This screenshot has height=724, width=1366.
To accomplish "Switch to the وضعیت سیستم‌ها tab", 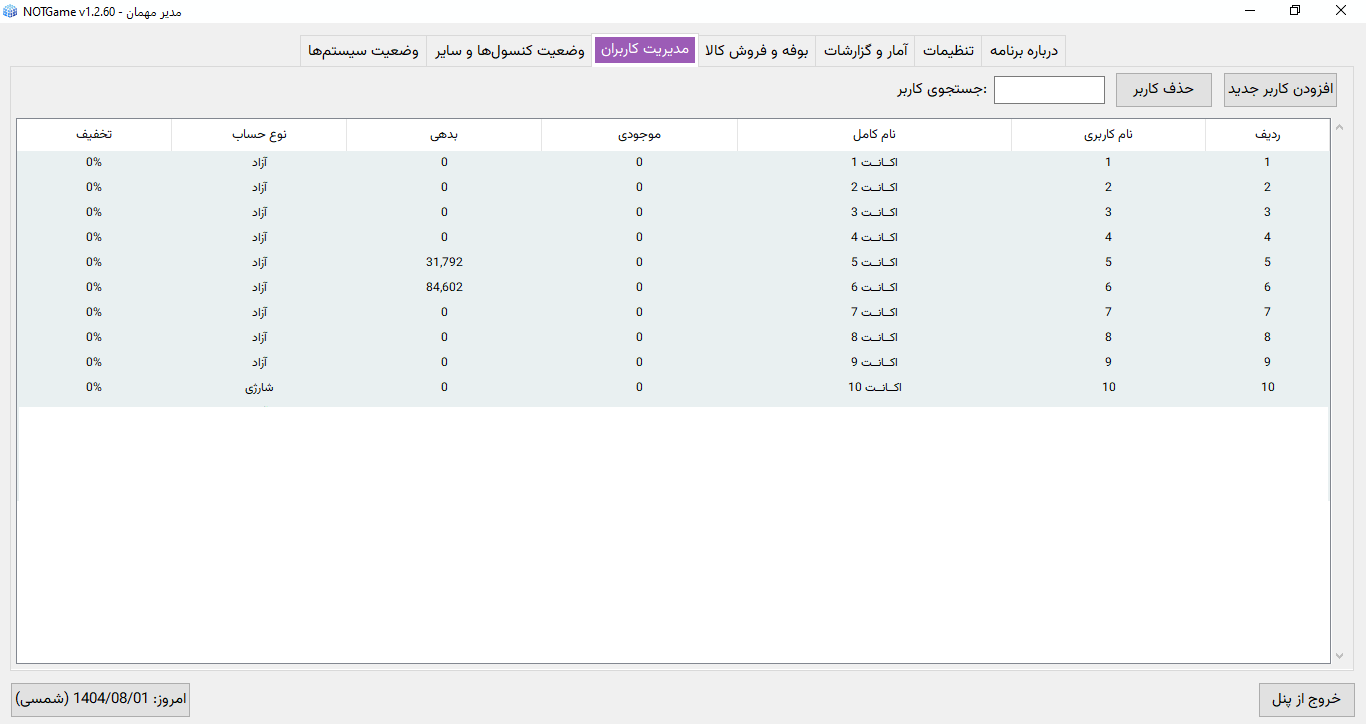I will tap(362, 50).
